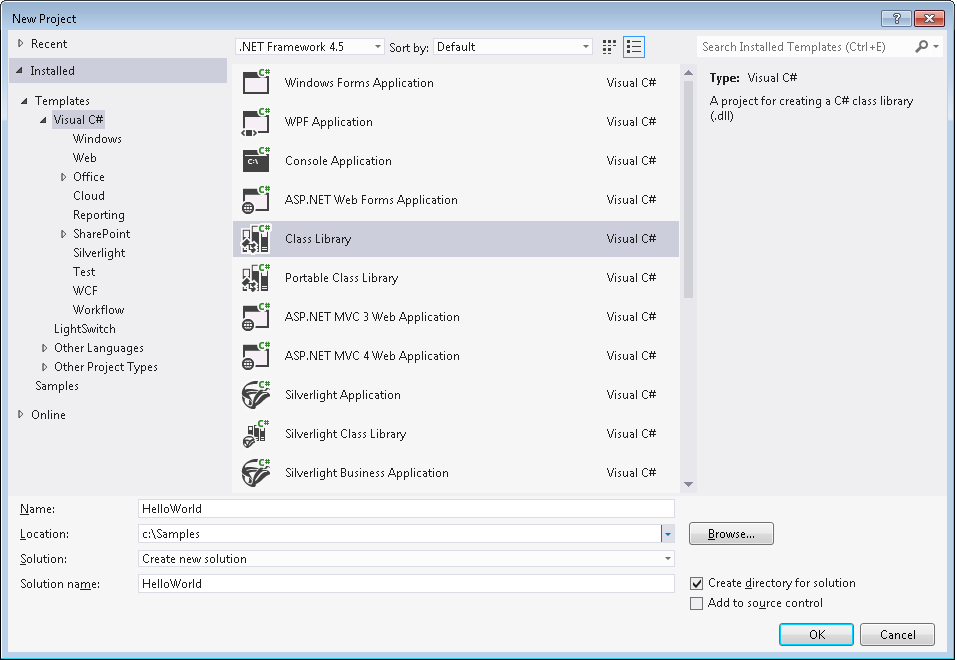Screen dimensions: 957x660
Task: Click the Silverlight Business Application icon
Action: [256, 473]
